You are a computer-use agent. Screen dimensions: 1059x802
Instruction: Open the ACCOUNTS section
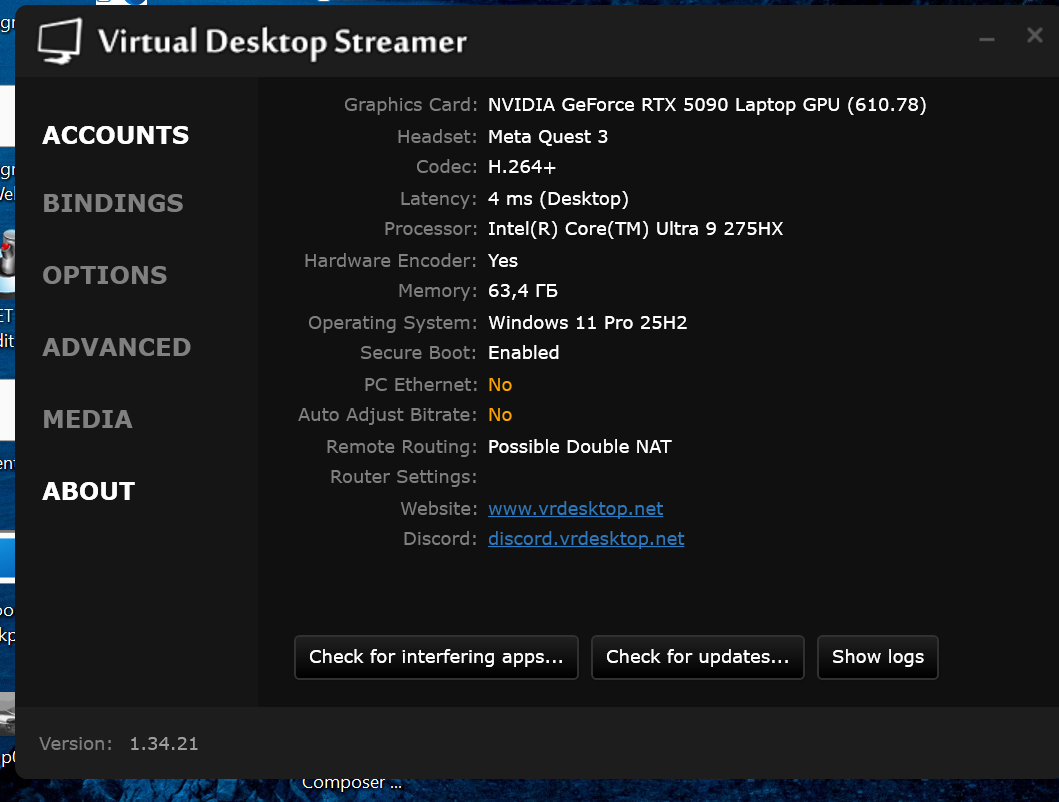tap(115, 135)
